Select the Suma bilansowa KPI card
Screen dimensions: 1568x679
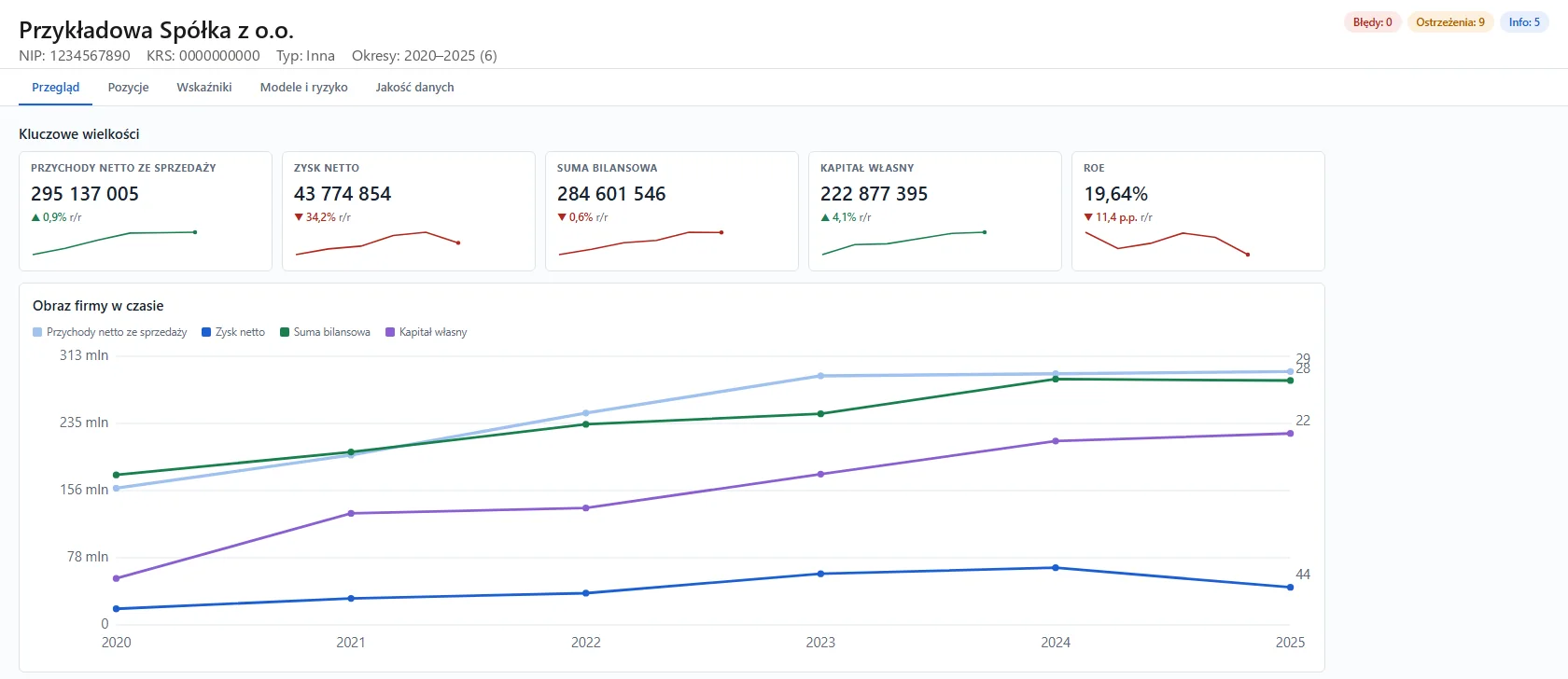(672, 212)
